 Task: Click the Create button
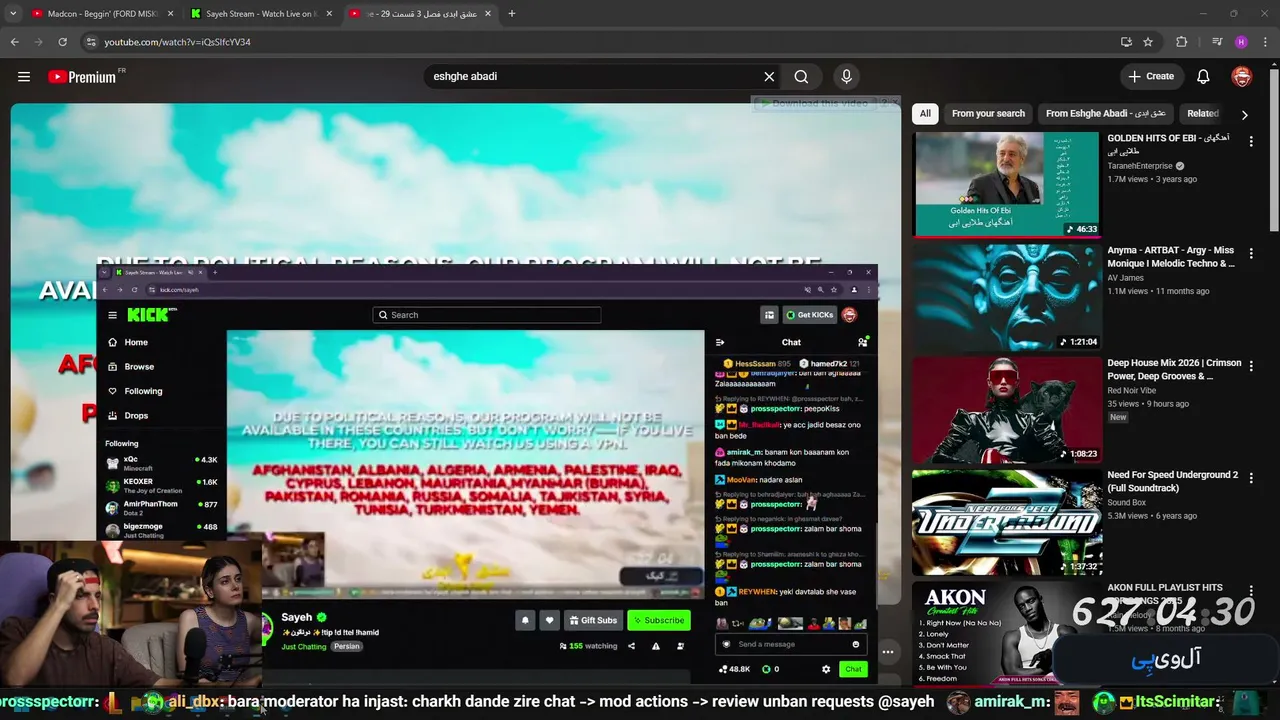pos(1150,76)
